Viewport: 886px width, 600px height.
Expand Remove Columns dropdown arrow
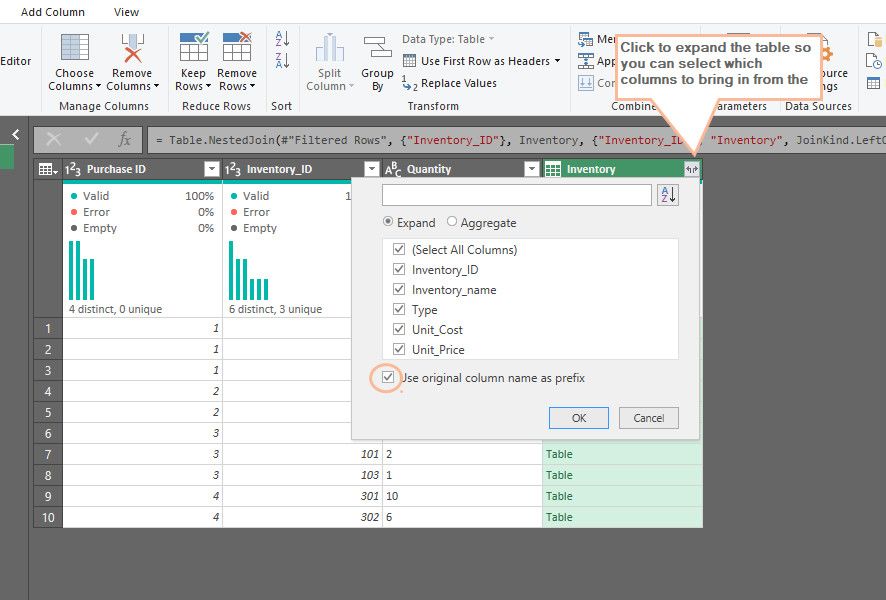click(157, 86)
